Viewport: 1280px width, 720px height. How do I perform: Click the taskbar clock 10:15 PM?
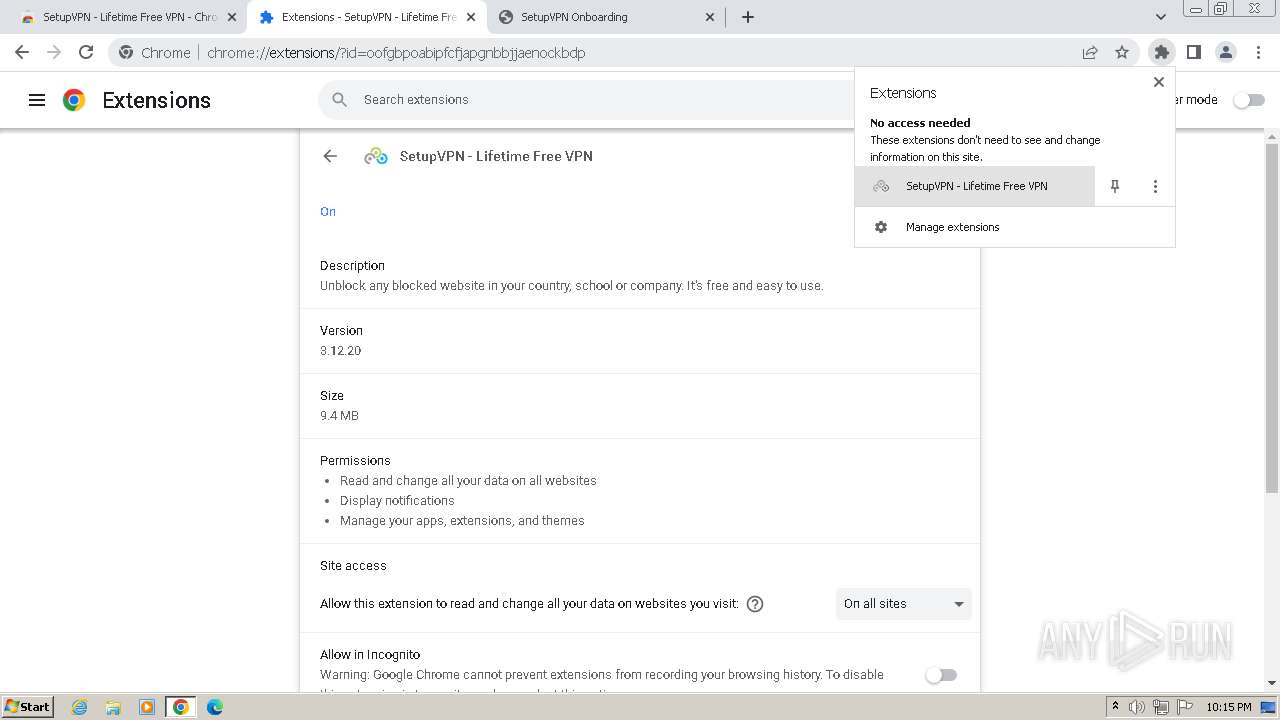pos(1229,707)
